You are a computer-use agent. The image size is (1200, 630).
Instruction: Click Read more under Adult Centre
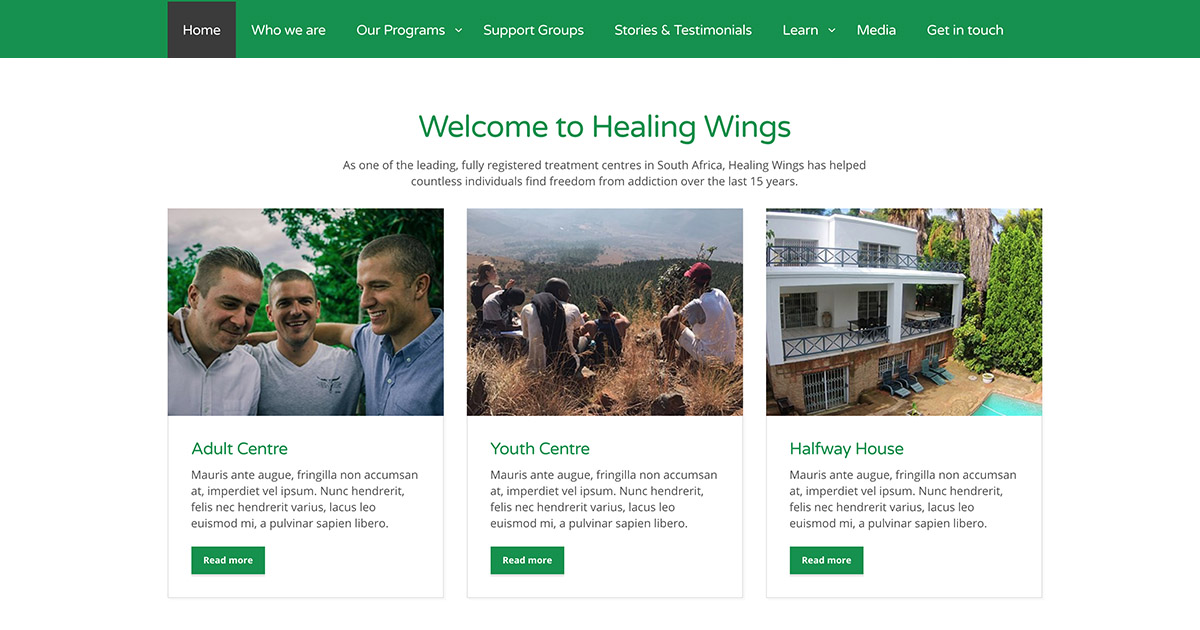(x=227, y=560)
